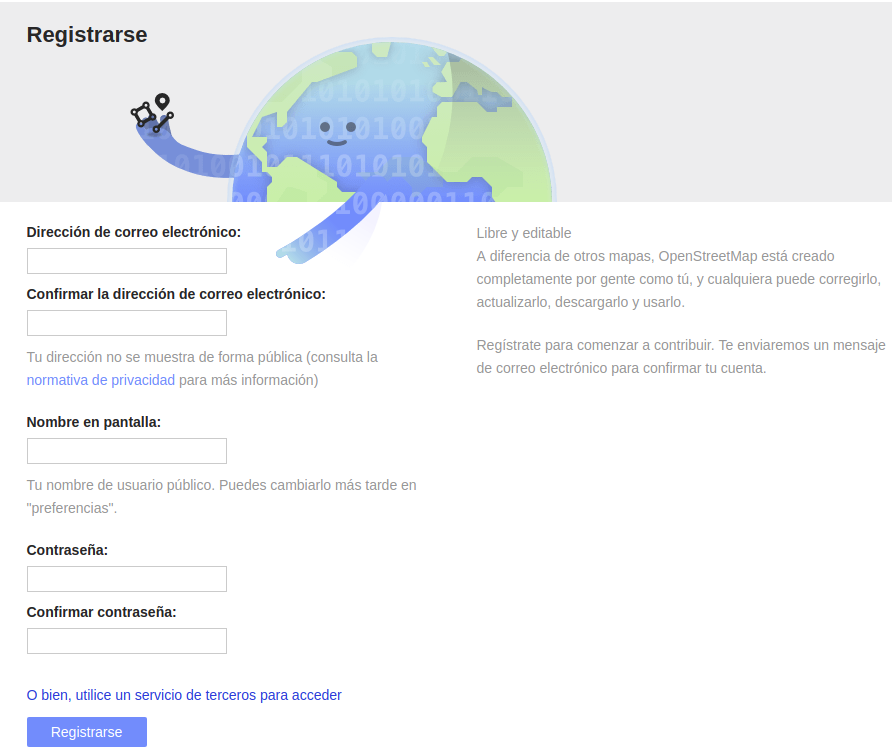Select the 'Libre y editable' text
The width and height of the screenshot is (892, 756).
(x=524, y=233)
